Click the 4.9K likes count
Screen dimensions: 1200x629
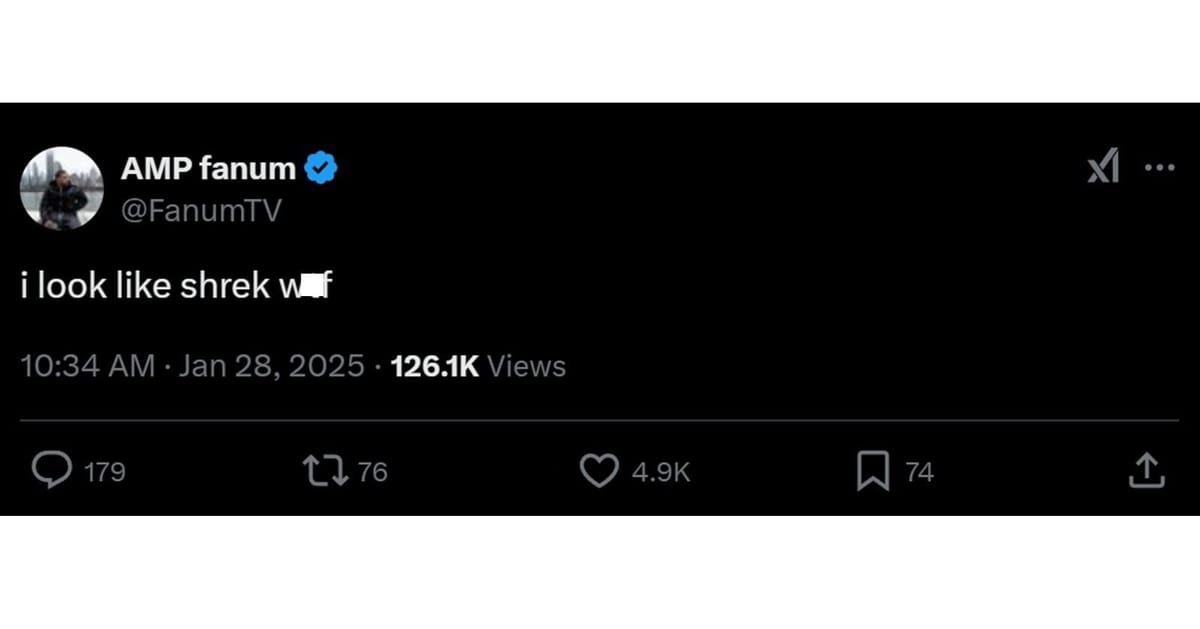[x=661, y=472]
